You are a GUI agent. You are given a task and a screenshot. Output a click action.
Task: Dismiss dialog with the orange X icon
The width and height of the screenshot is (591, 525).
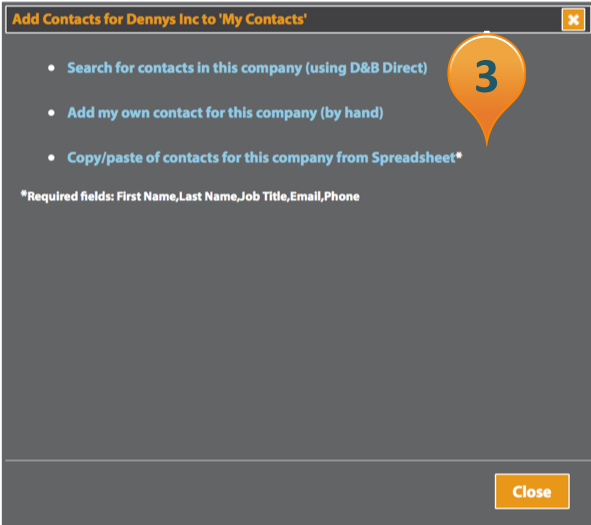pos(573,19)
